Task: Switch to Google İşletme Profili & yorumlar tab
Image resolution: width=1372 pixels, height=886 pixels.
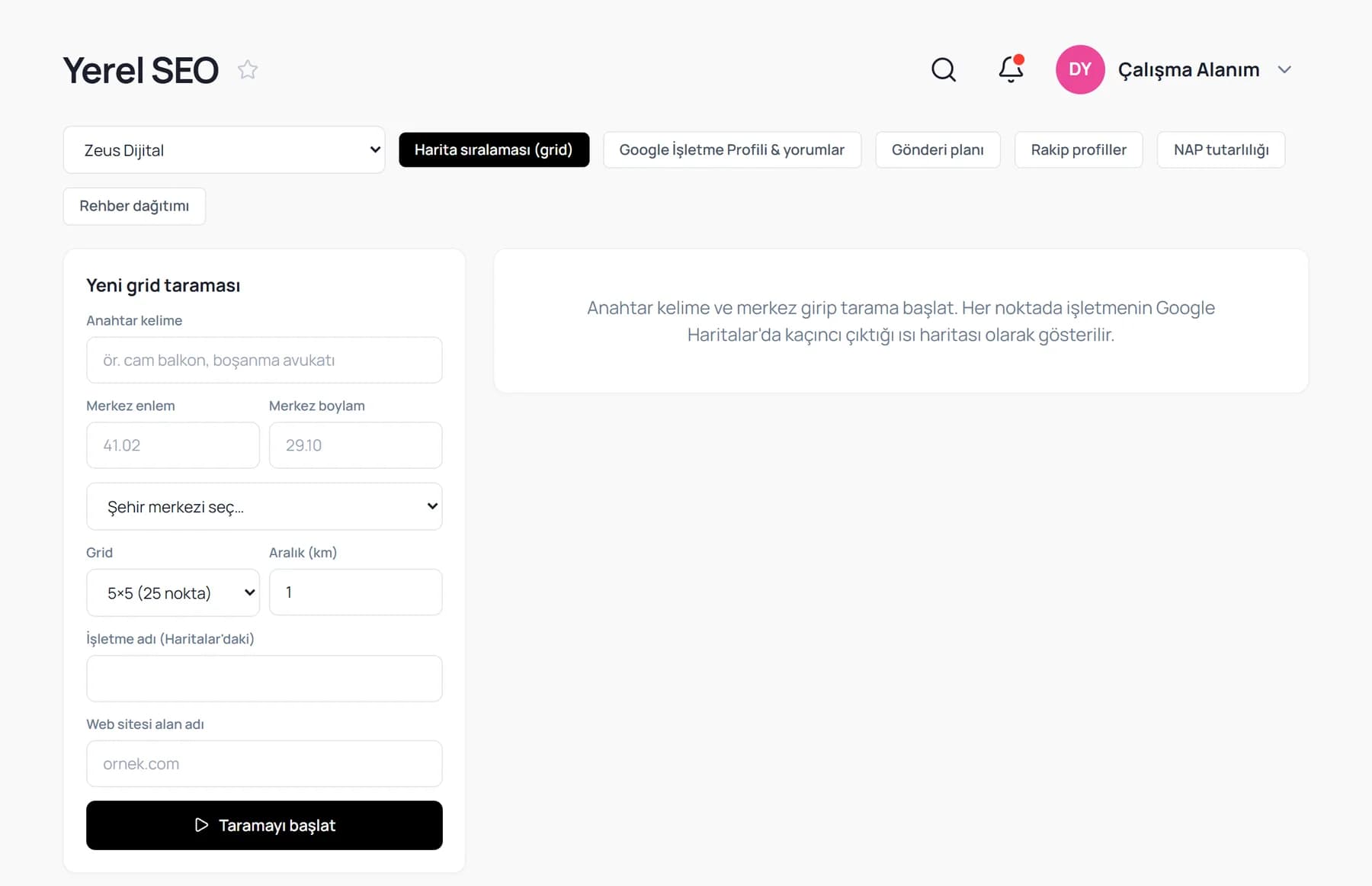Action: point(732,149)
